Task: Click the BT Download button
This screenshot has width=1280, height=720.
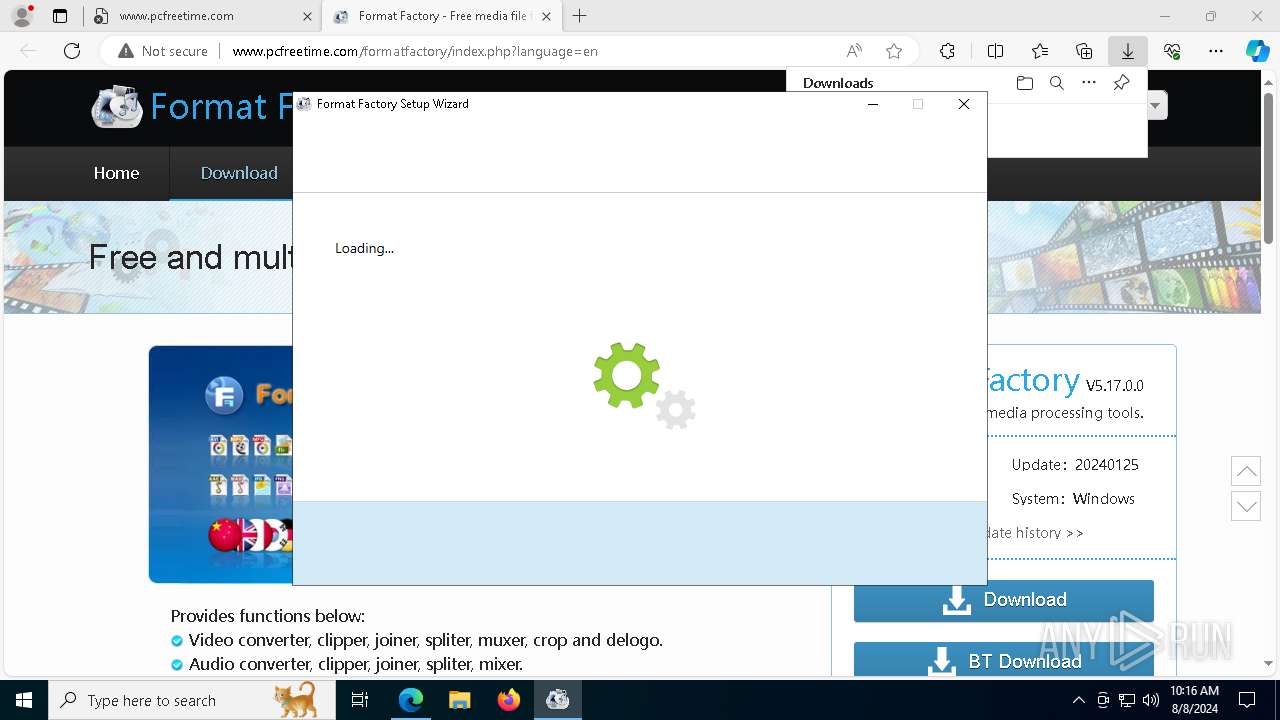Action: pos(1004,660)
